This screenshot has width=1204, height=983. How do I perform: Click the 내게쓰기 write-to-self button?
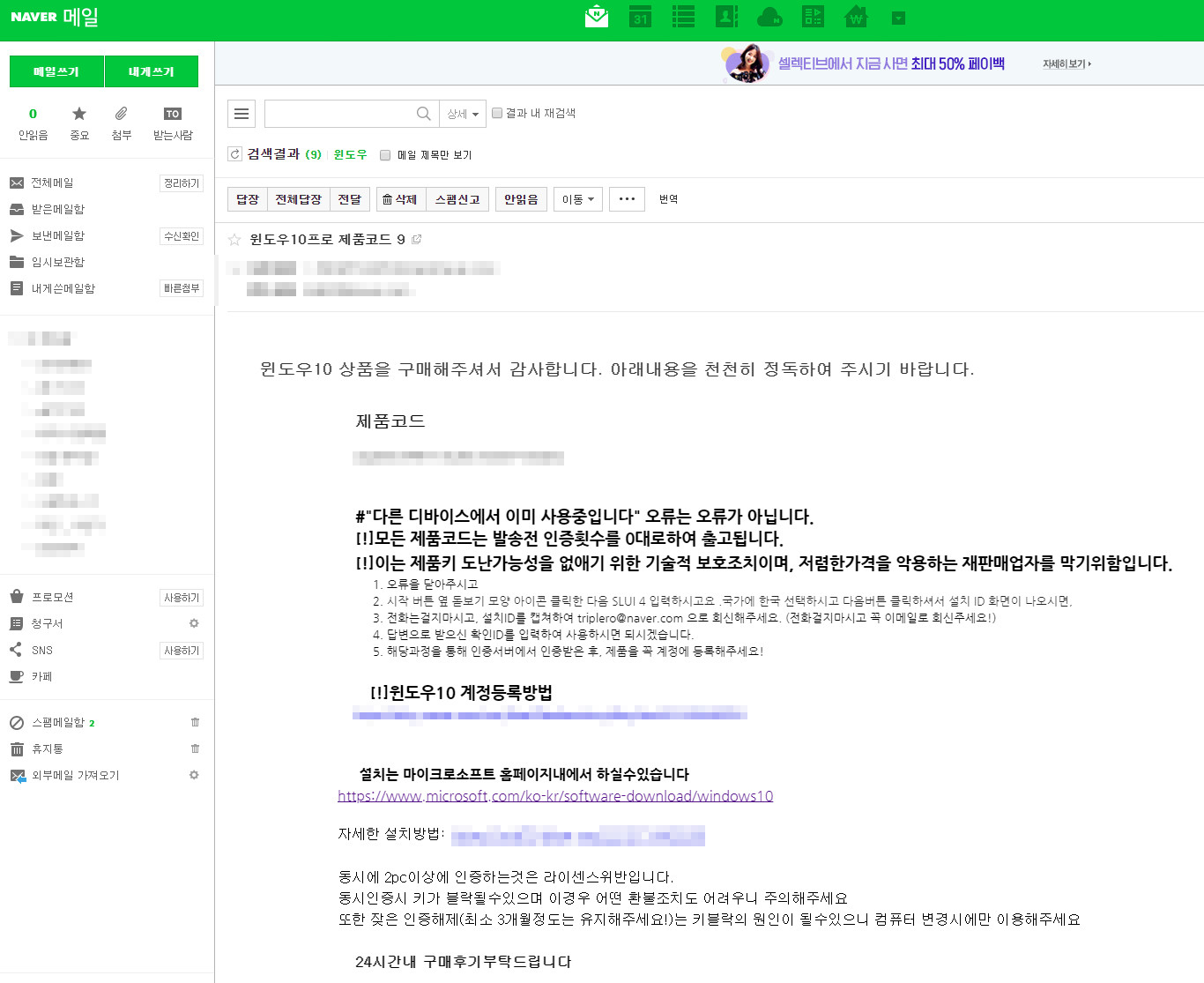[x=152, y=71]
